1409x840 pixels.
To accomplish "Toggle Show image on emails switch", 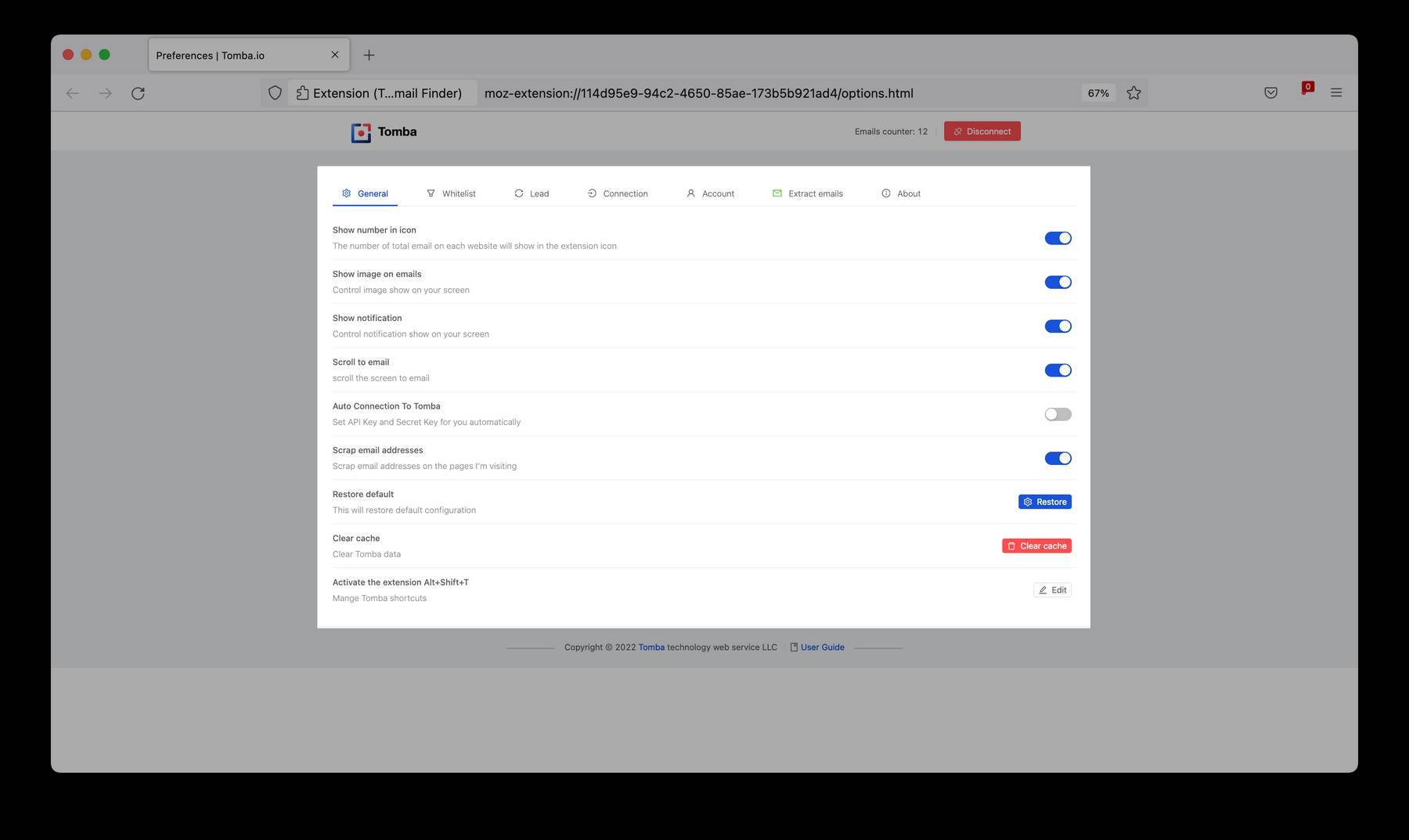I will point(1058,282).
